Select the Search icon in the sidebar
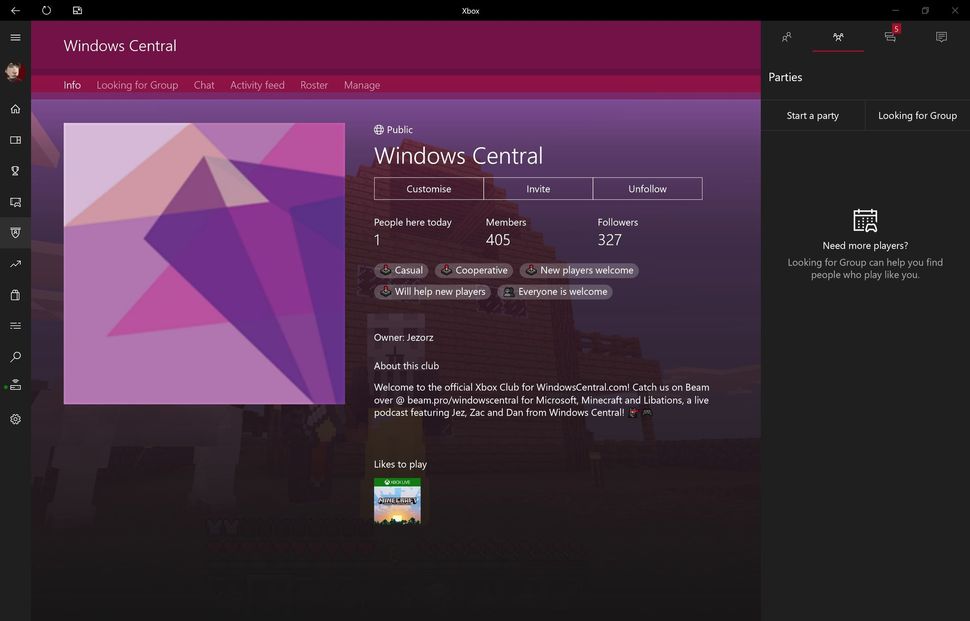The image size is (970, 621). (x=14, y=356)
